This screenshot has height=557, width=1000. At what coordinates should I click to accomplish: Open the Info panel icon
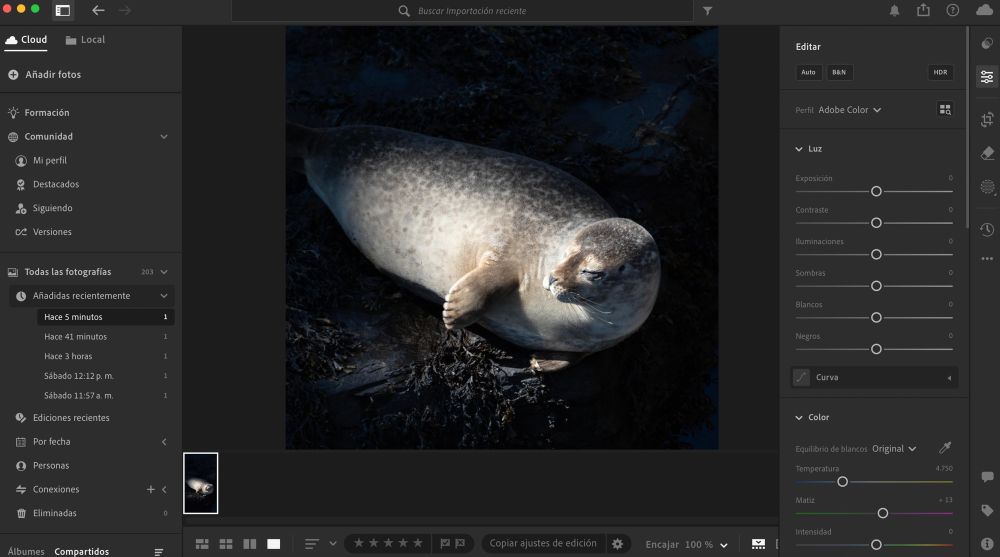tap(987, 544)
